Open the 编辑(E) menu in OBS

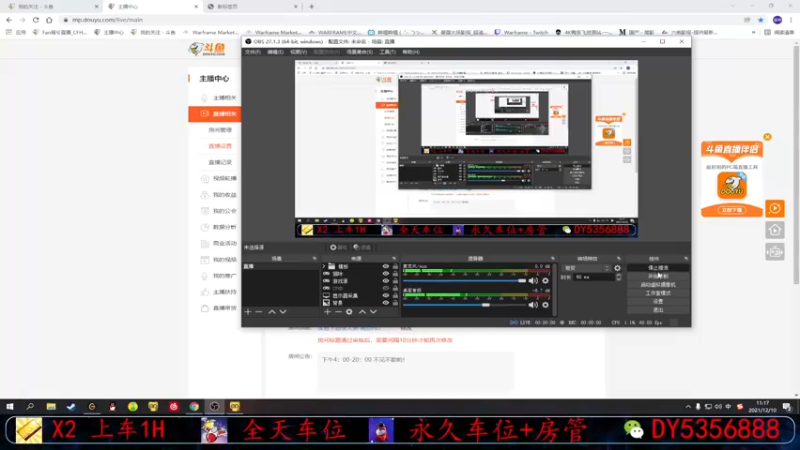(276, 52)
